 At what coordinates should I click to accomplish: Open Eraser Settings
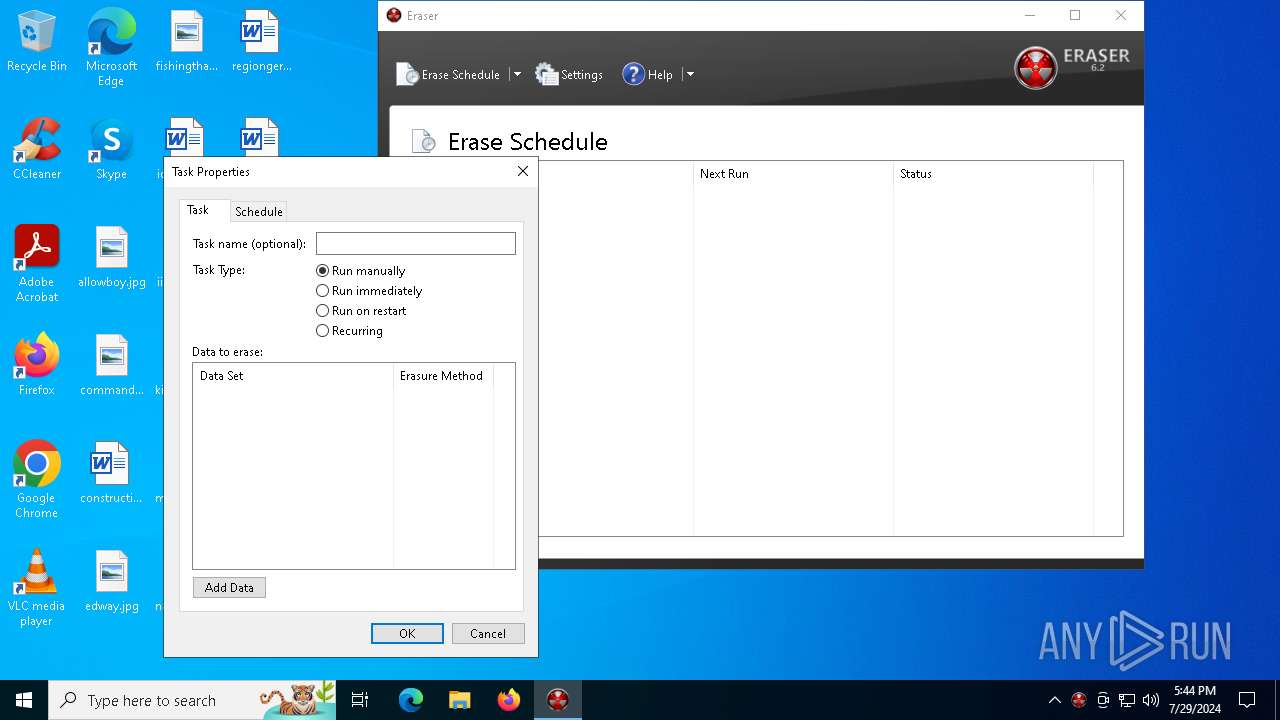[569, 75]
